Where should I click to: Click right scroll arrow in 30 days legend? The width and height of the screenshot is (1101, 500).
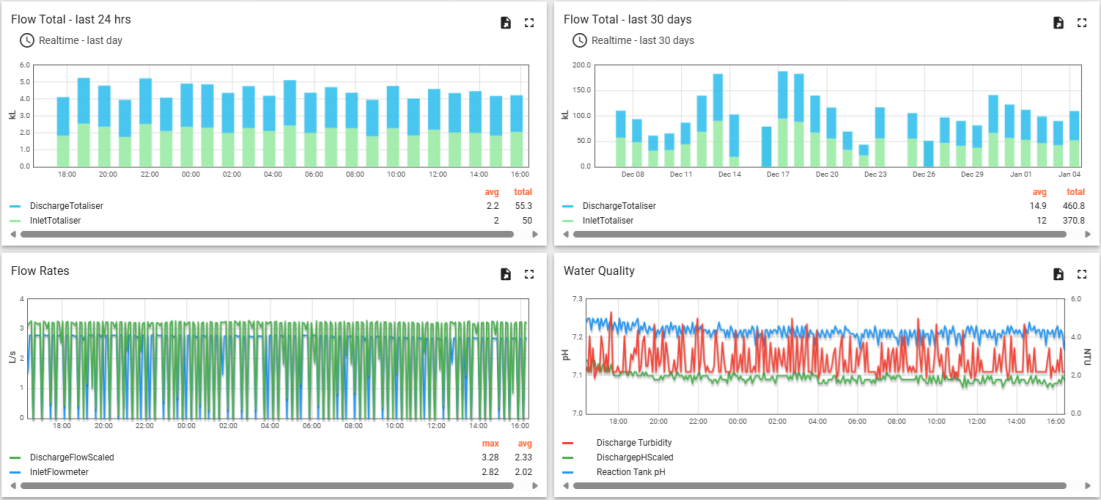(x=1088, y=234)
